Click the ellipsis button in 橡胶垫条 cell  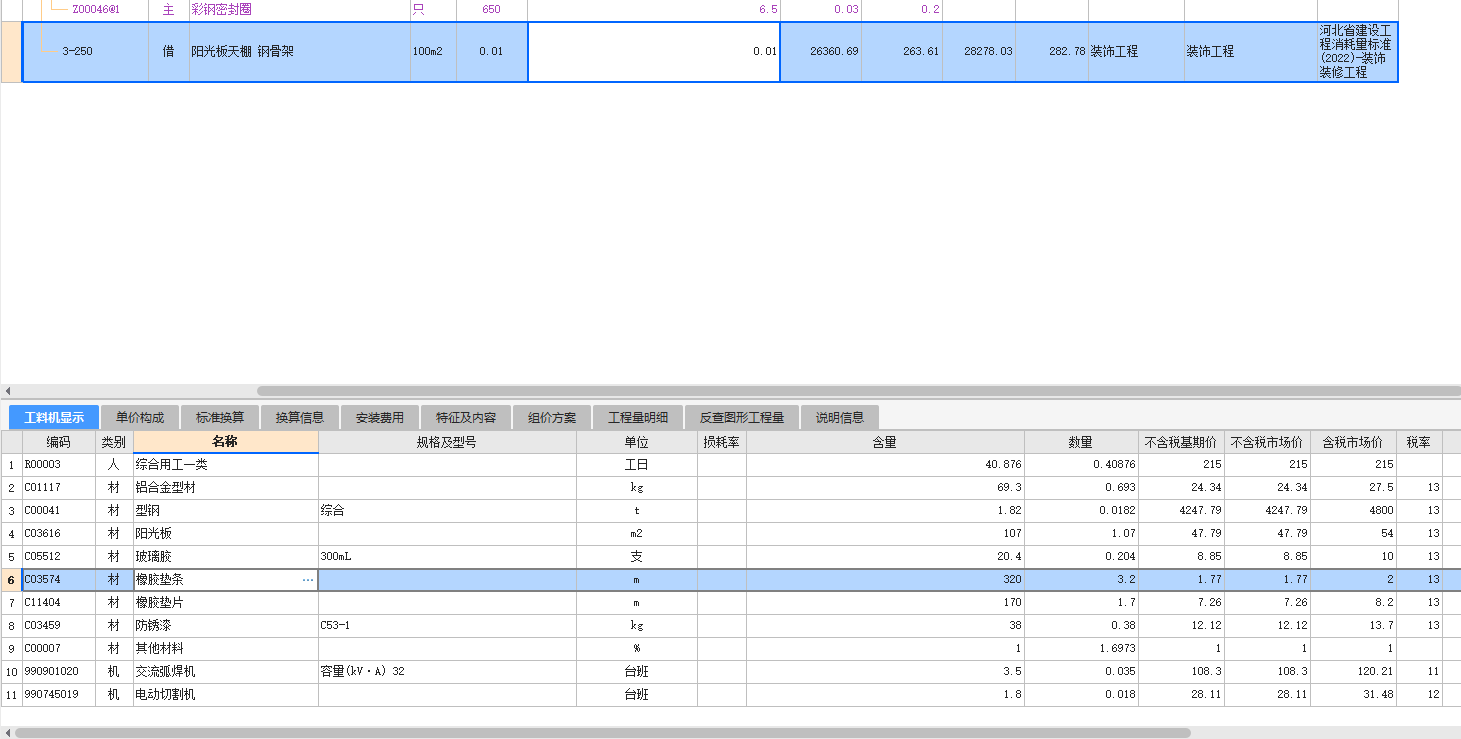[x=308, y=580]
